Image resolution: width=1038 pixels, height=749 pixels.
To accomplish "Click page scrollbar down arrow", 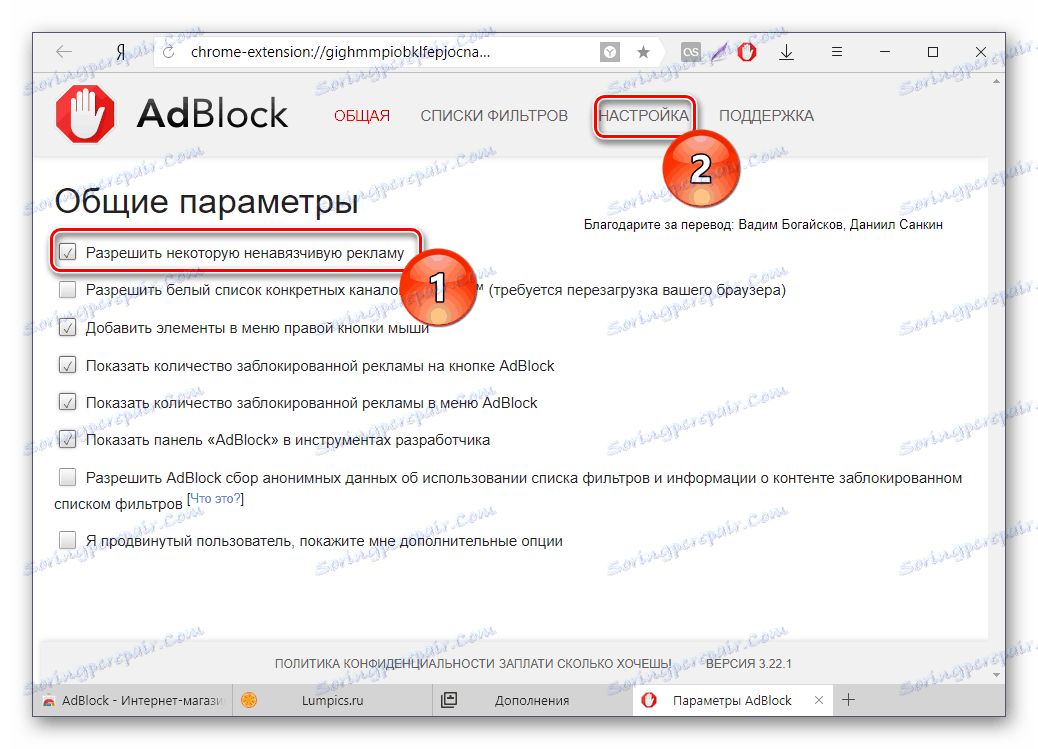I will [996, 675].
